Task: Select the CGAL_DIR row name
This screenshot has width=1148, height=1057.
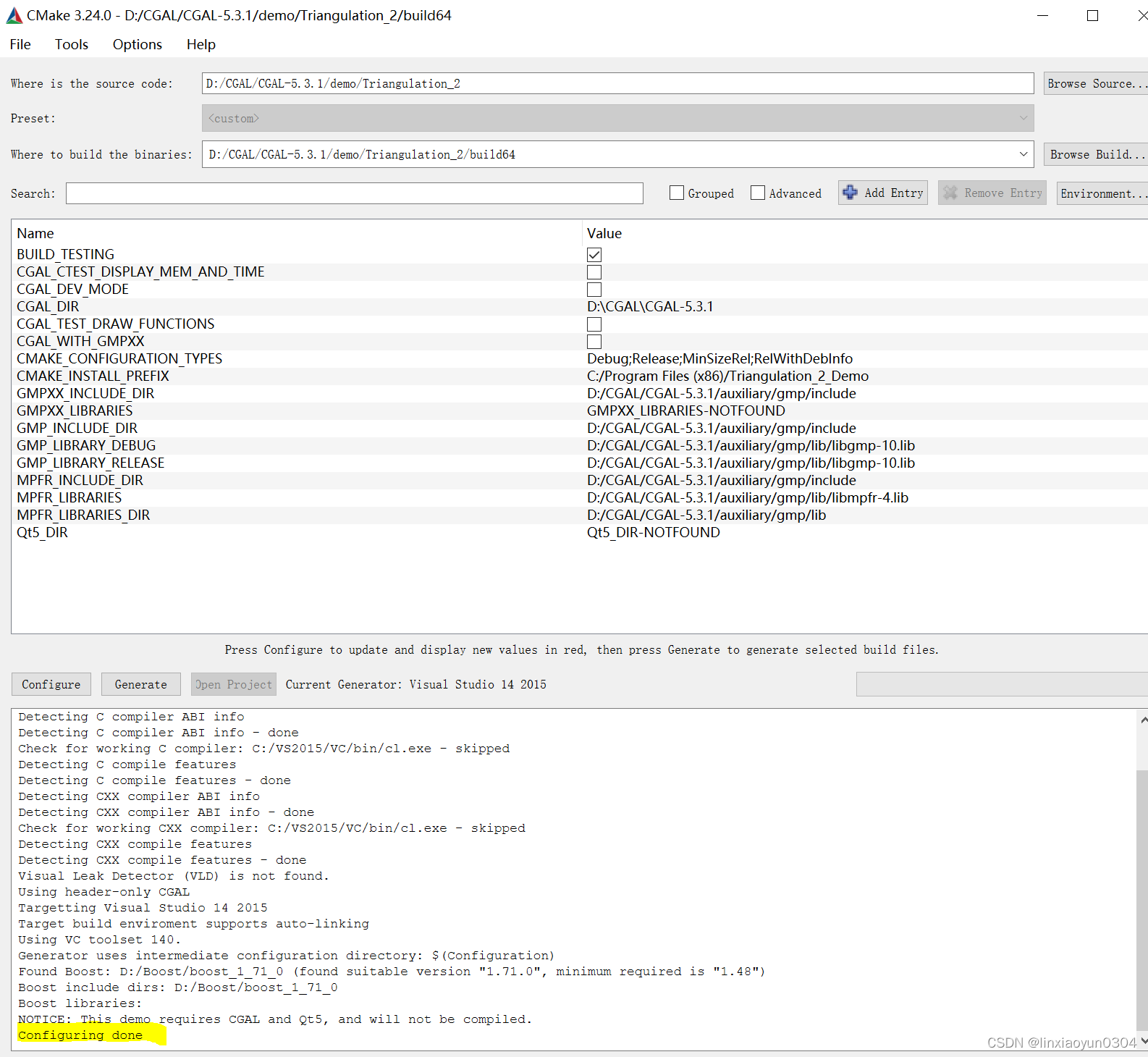Action: click(x=48, y=306)
